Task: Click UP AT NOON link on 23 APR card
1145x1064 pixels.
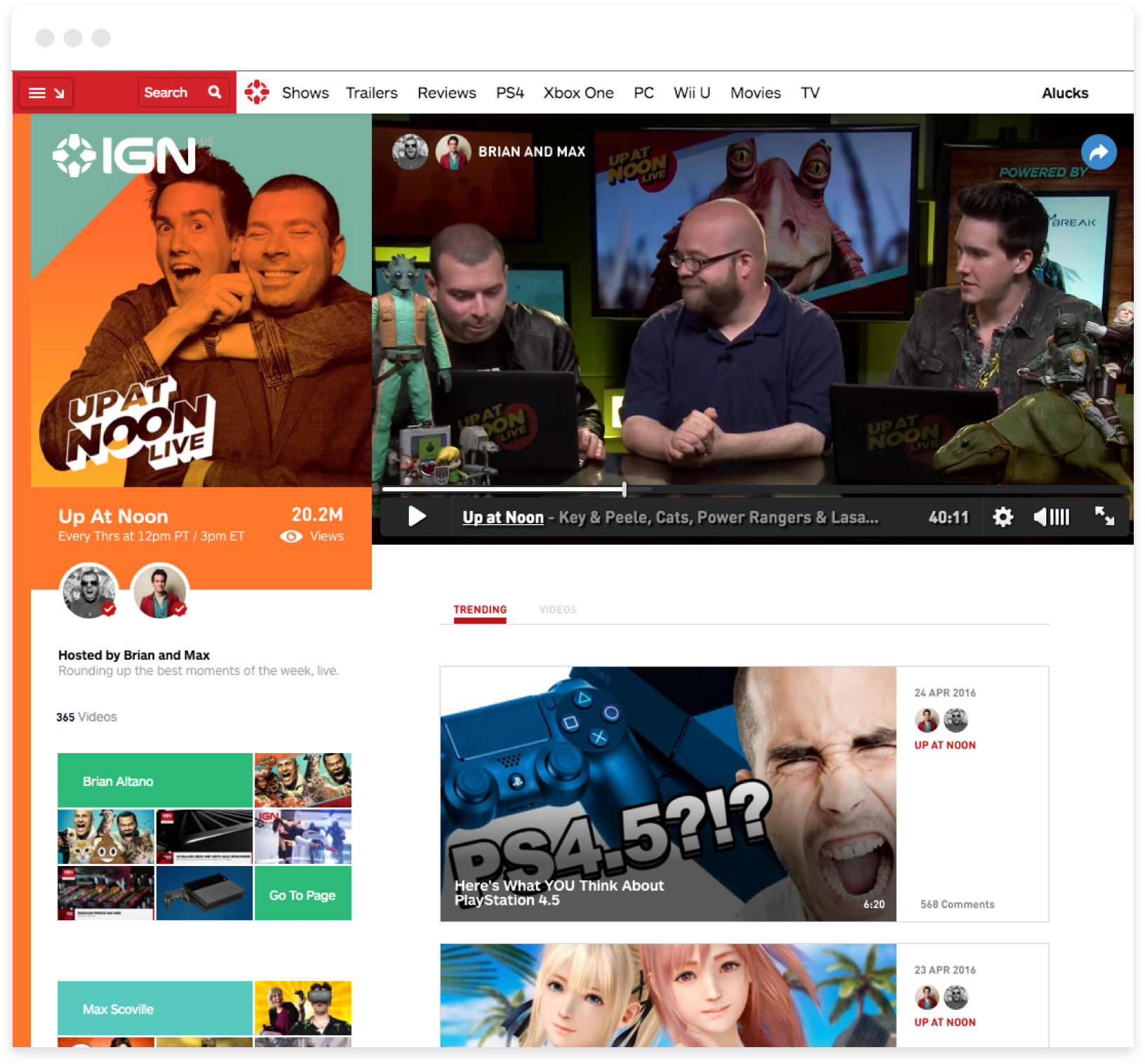Action: (x=944, y=1022)
